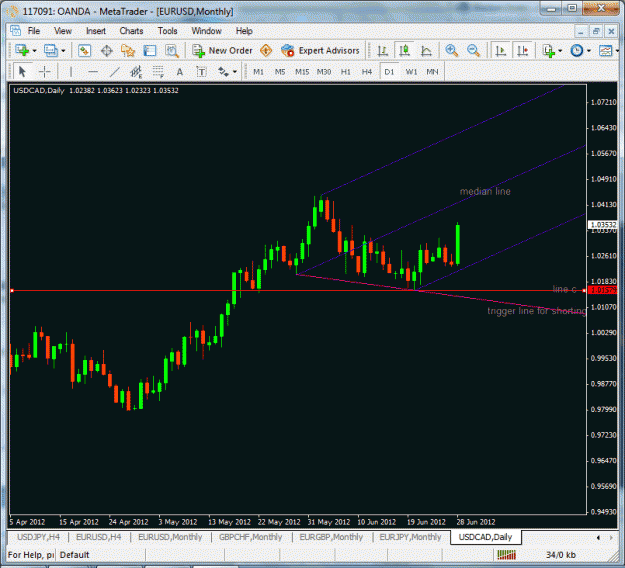Select the Crosshair tool
The height and width of the screenshot is (568, 625).
pyautogui.click(x=44, y=72)
